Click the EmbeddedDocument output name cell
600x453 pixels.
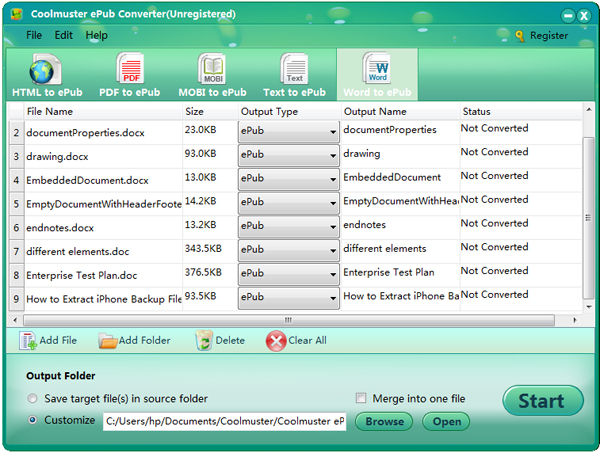coord(392,177)
